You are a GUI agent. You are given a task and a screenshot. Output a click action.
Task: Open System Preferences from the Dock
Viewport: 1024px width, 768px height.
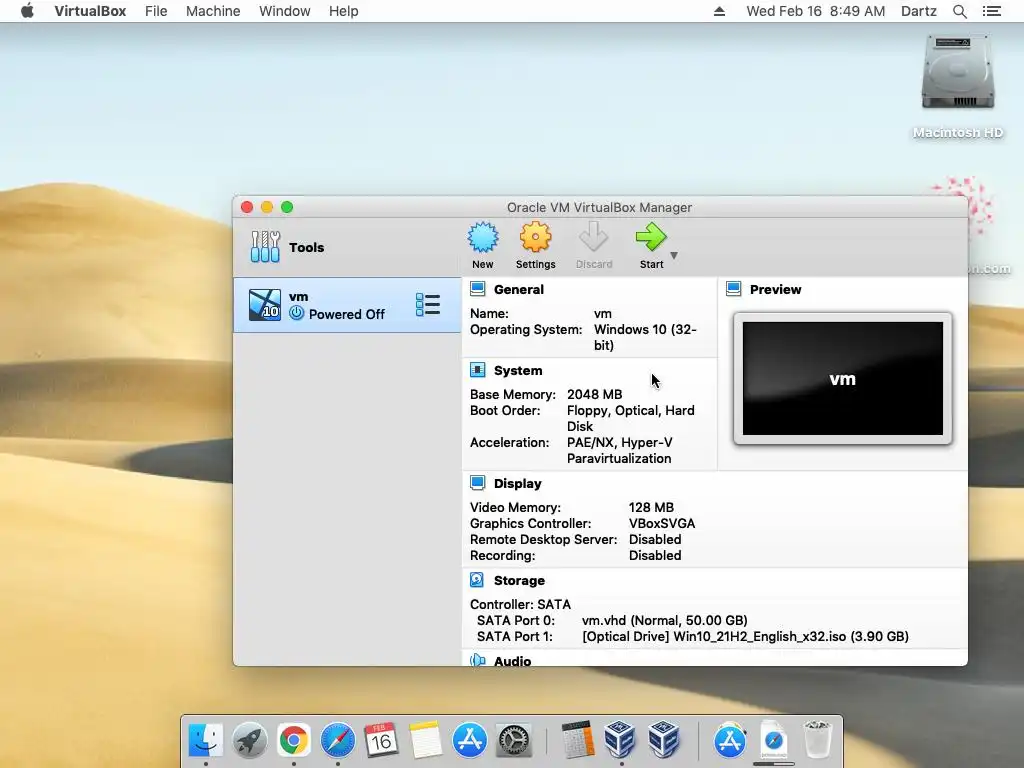(514, 741)
